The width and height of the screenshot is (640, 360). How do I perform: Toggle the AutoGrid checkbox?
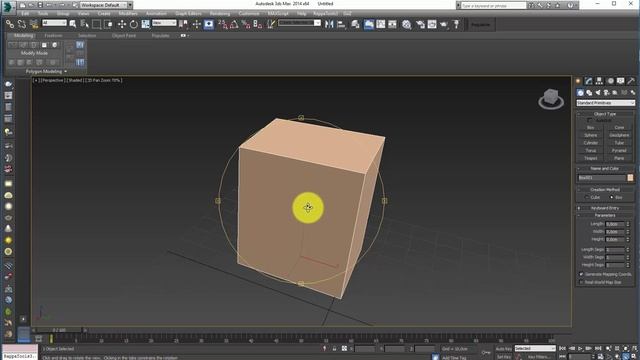[589, 120]
